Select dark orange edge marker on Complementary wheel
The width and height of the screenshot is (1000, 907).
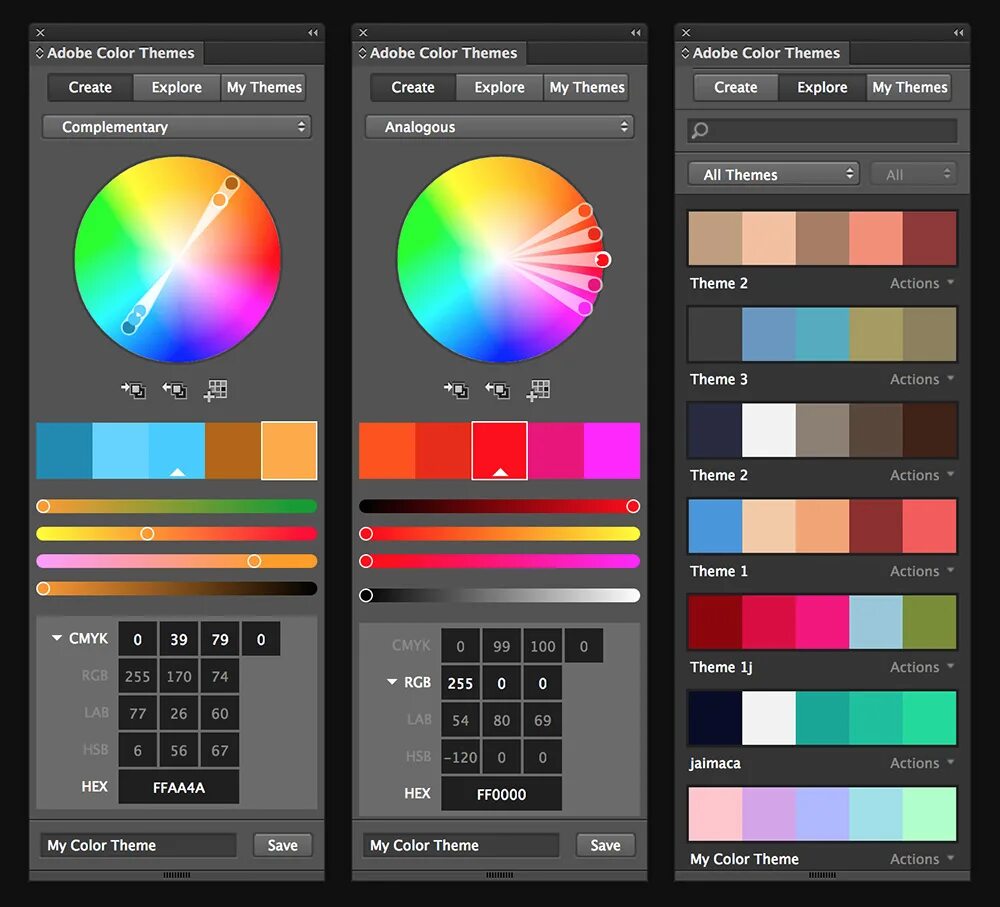[x=232, y=184]
